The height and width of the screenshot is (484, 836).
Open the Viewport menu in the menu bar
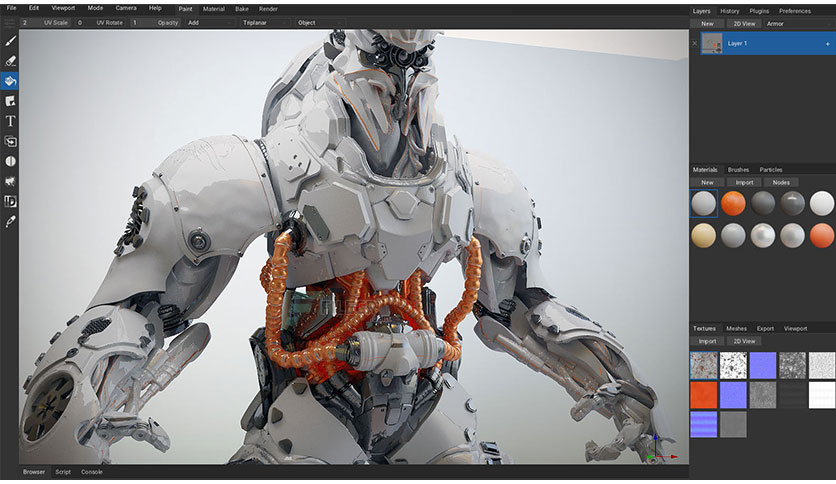[x=63, y=8]
